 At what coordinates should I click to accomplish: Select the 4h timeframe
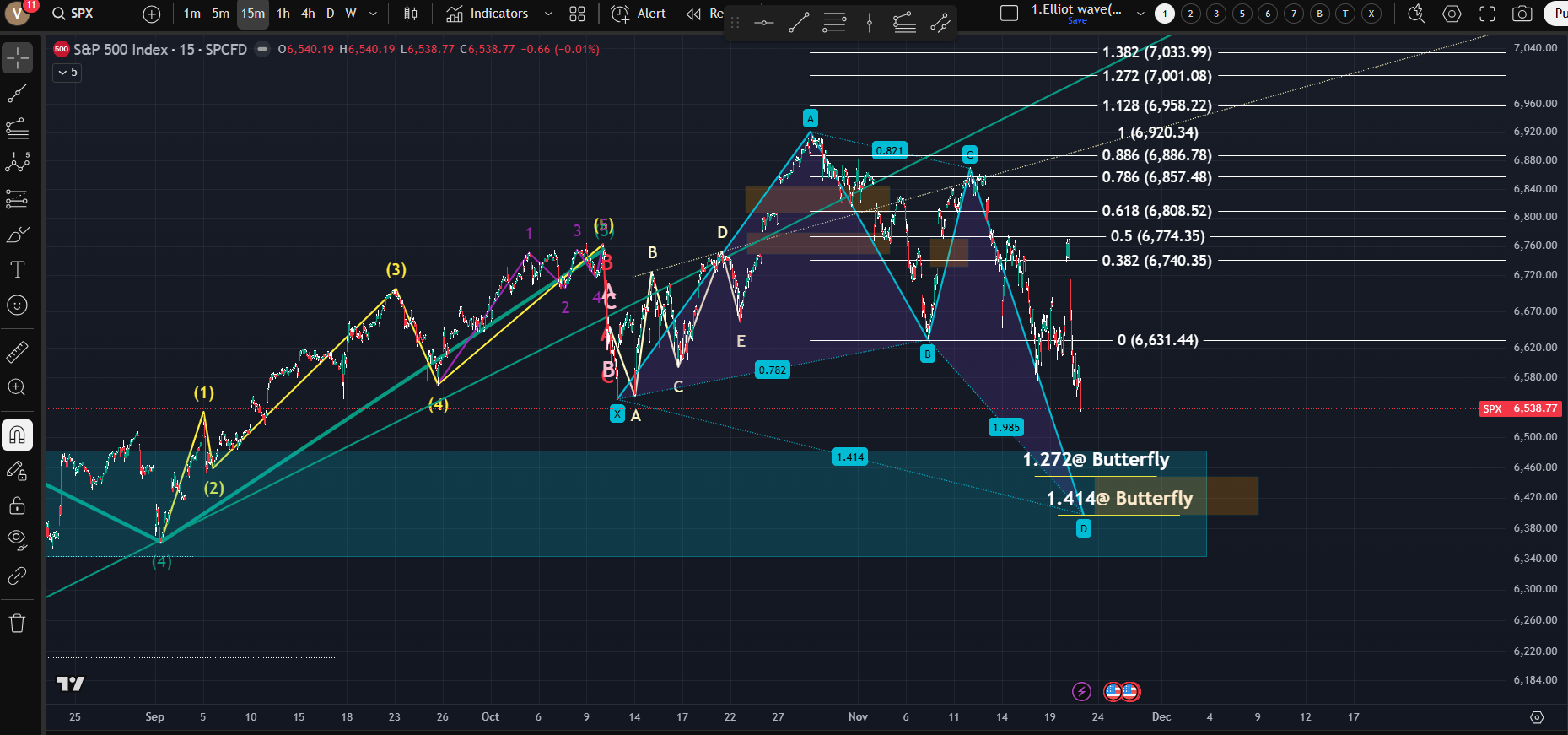pos(308,14)
